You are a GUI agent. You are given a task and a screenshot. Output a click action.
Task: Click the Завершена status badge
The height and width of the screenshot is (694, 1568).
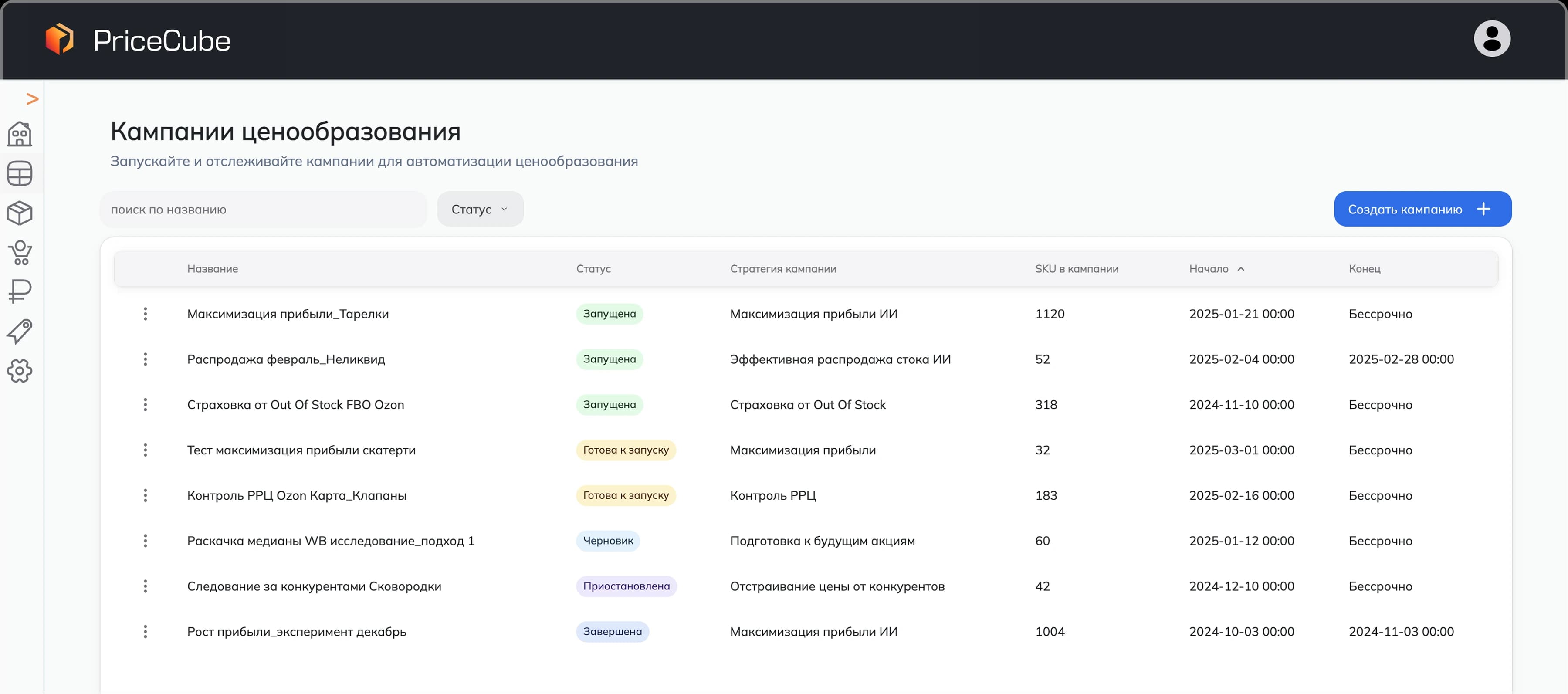point(613,632)
